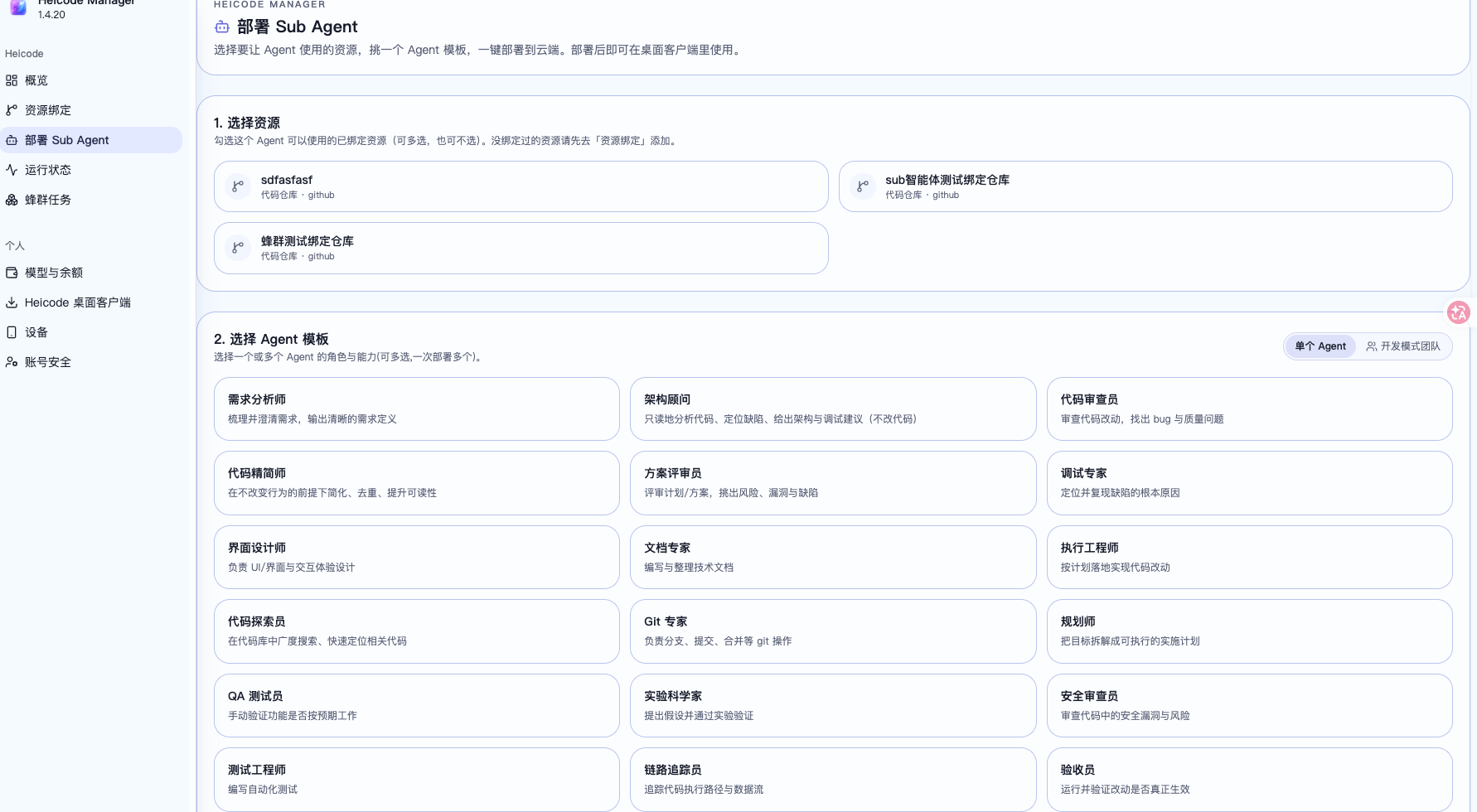The height and width of the screenshot is (812, 1477).
Task: Open 概览 in the sidebar
Action: click(91, 80)
